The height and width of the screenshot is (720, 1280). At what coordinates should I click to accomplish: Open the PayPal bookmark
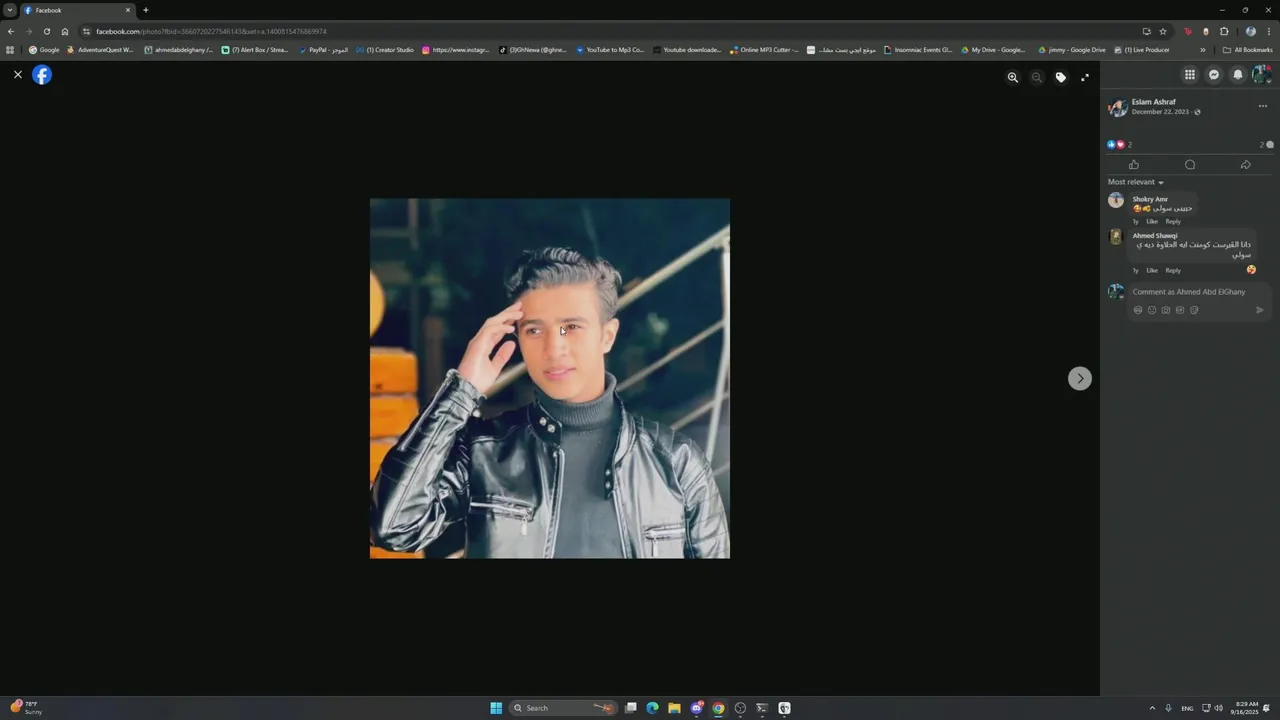click(x=323, y=50)
